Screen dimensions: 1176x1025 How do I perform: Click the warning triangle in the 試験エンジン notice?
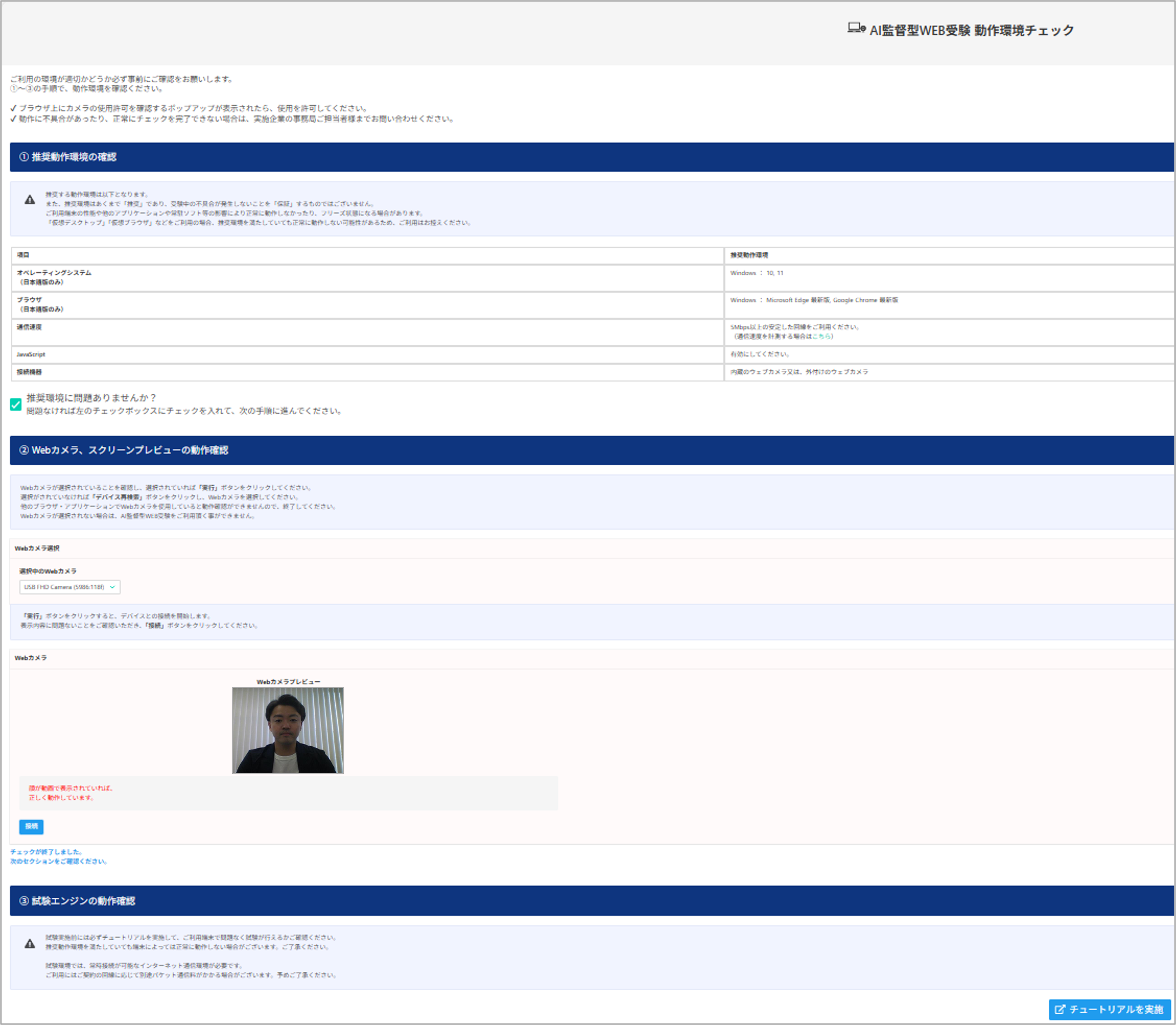click(30, 944)
